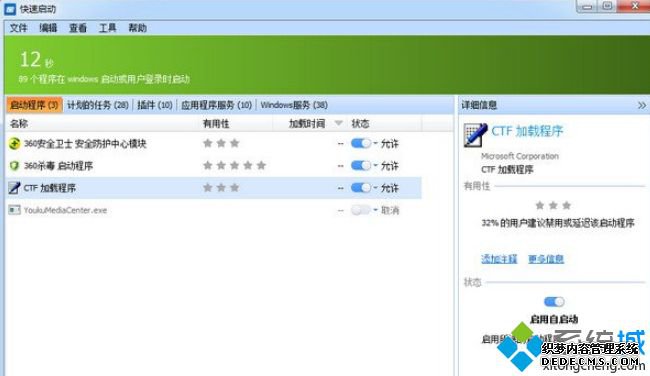Click the 有用性 column header
650x376 pixels.
[216, 124]
